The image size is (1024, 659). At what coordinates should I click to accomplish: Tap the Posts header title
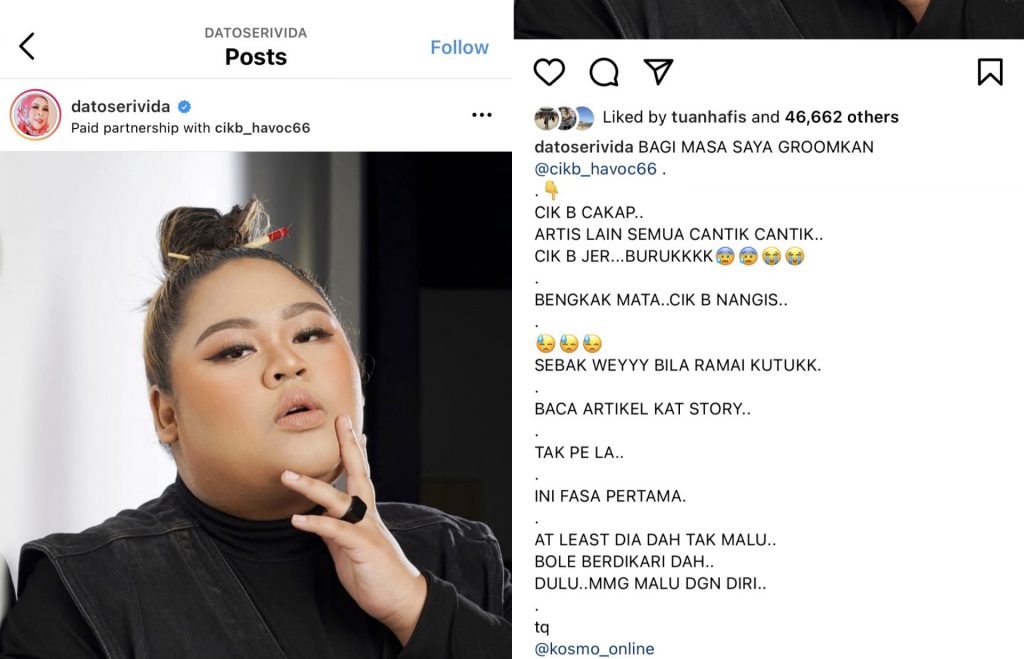click(256, 57)
